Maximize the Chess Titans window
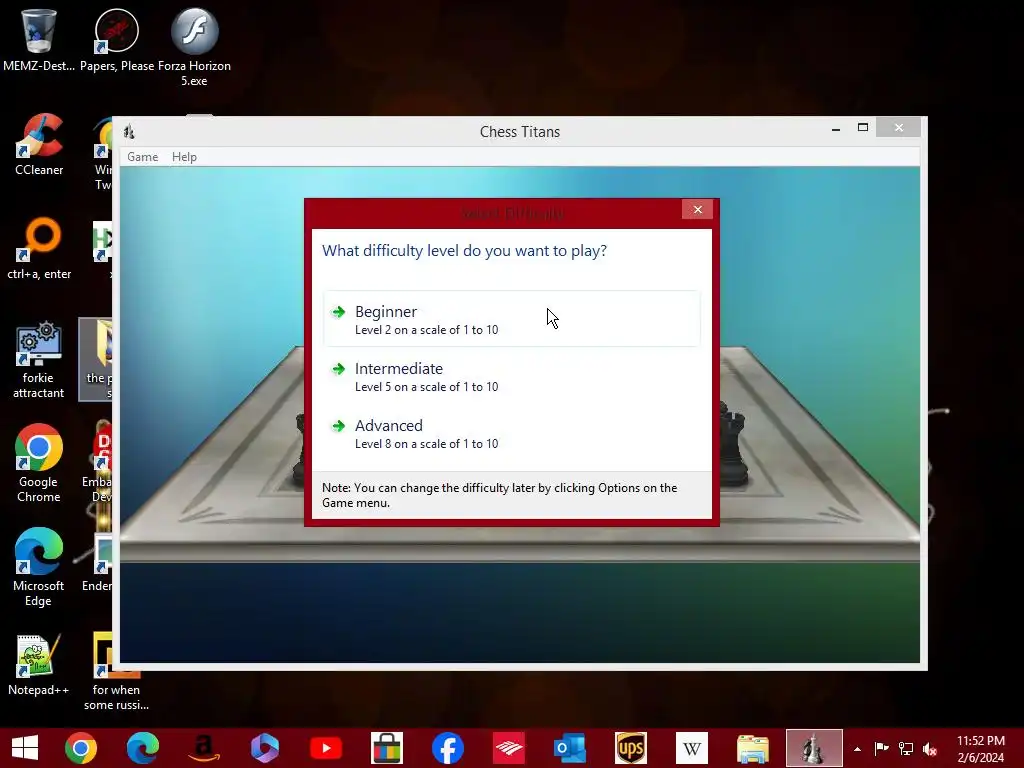1024x768 pixels. tap(863, 127)
